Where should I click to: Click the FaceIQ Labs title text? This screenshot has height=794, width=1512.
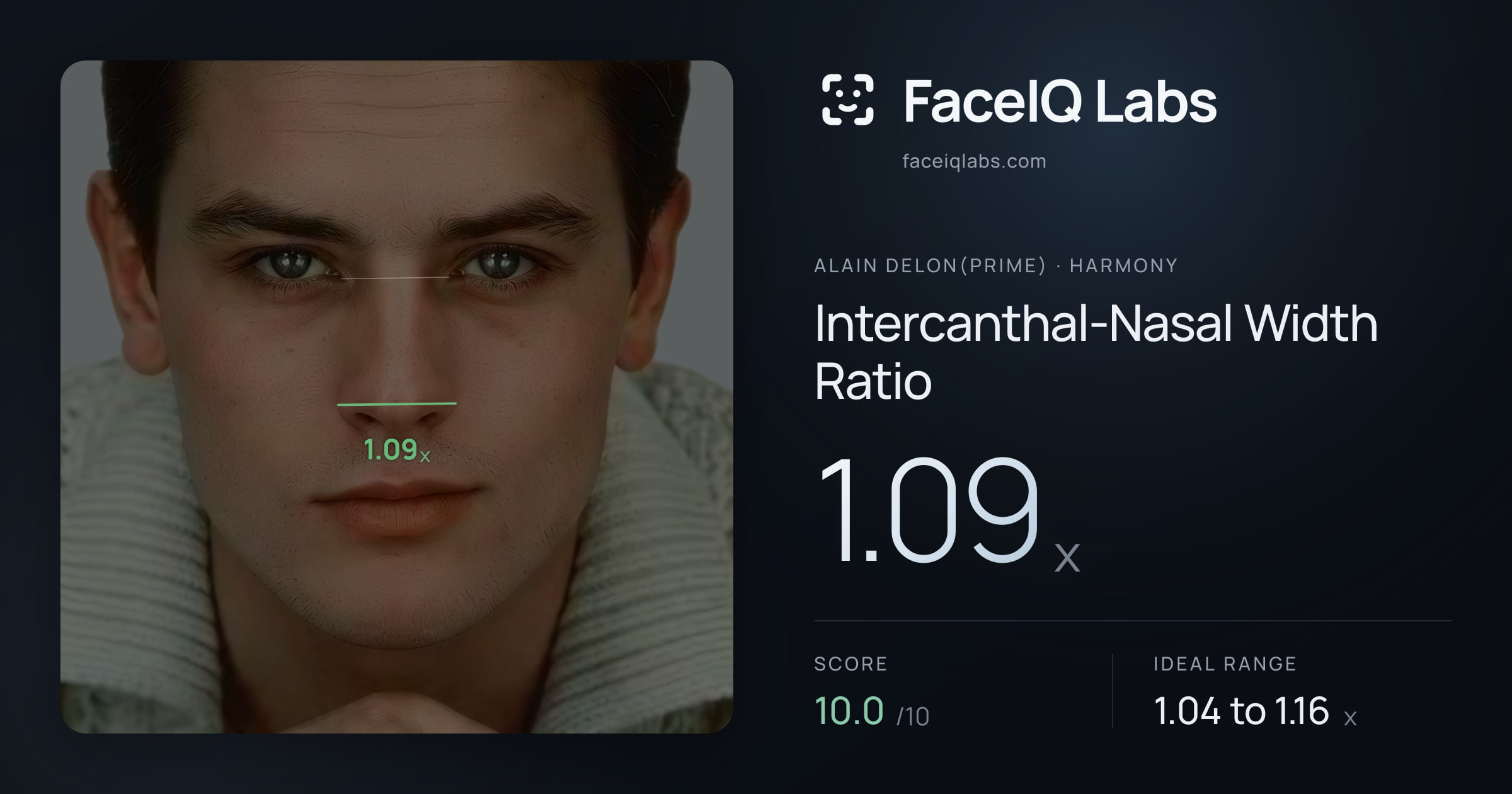tap(1060, 101)
